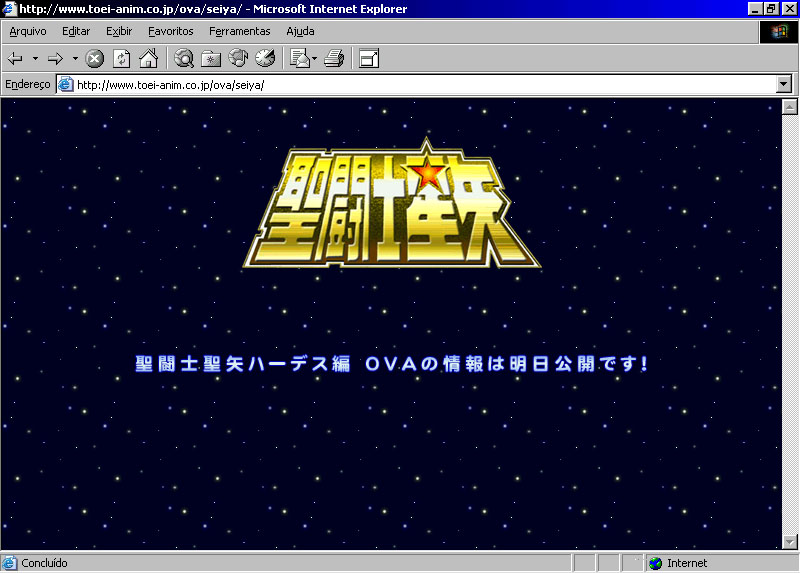
Task: Open the Arquivo menu
Action: 28,31
